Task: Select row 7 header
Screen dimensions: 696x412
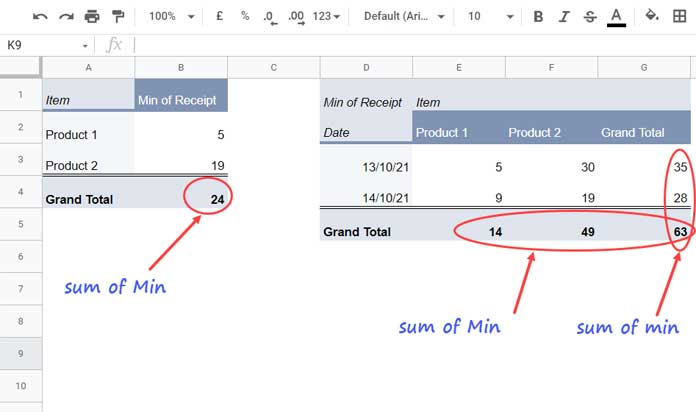Action: click(x=21, y=289)
